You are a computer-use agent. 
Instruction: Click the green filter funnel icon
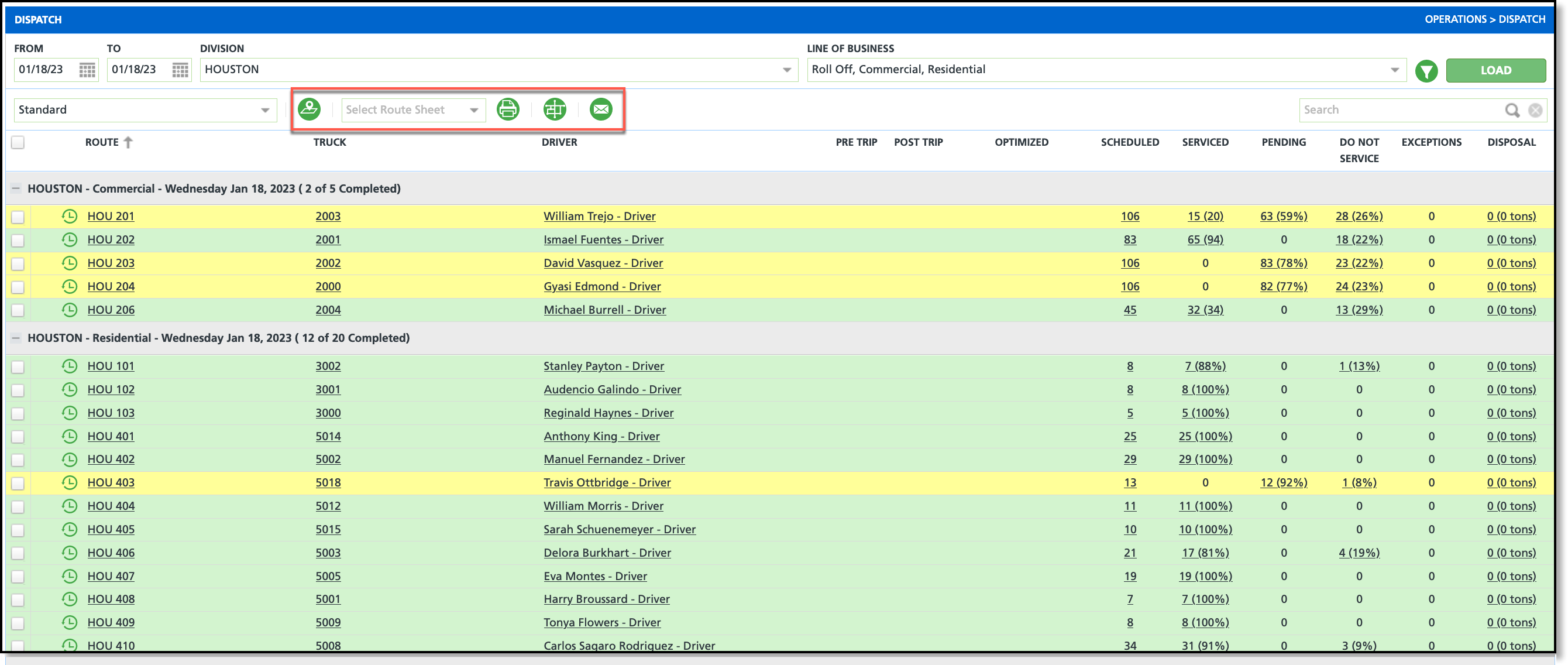(x=1426, y=71)
